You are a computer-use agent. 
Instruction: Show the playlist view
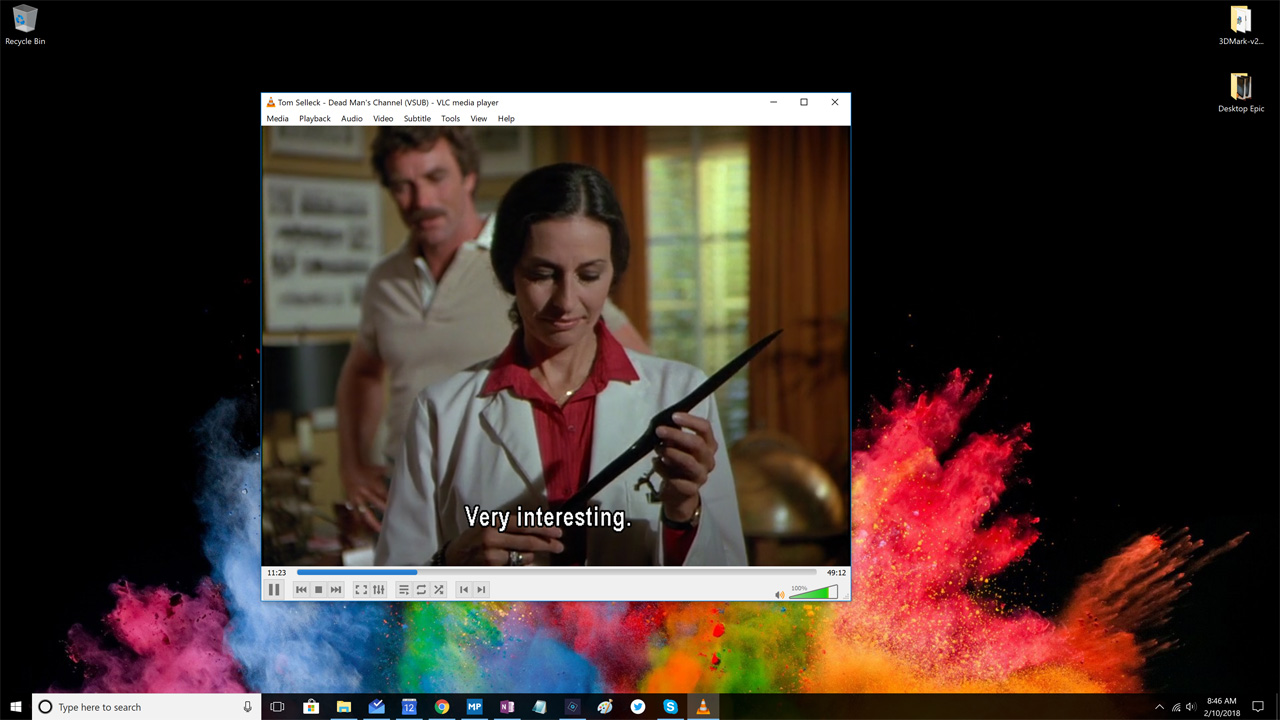click(403, 589)
